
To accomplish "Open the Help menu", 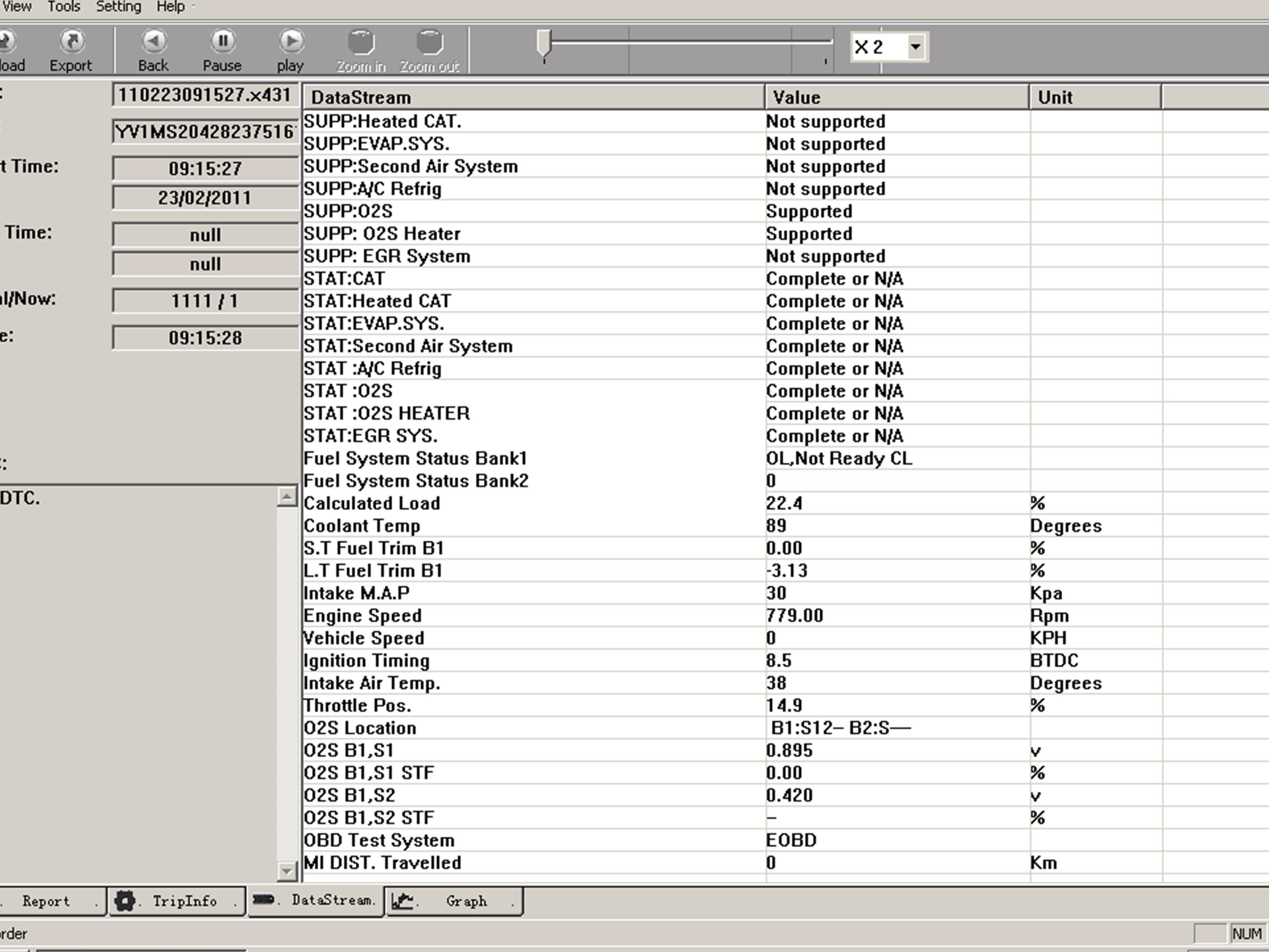I will point(170,7).
